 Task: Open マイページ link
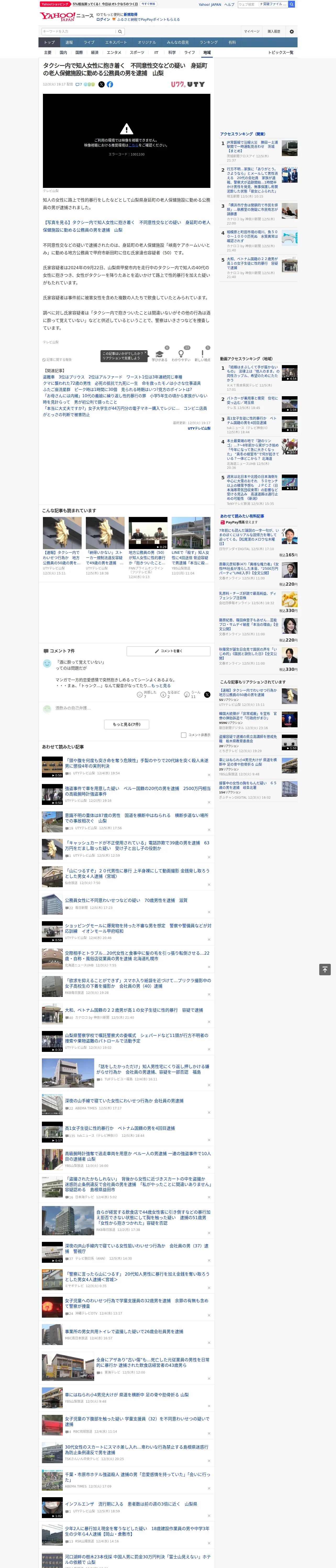pyautogui.click(x=252, y=31)
